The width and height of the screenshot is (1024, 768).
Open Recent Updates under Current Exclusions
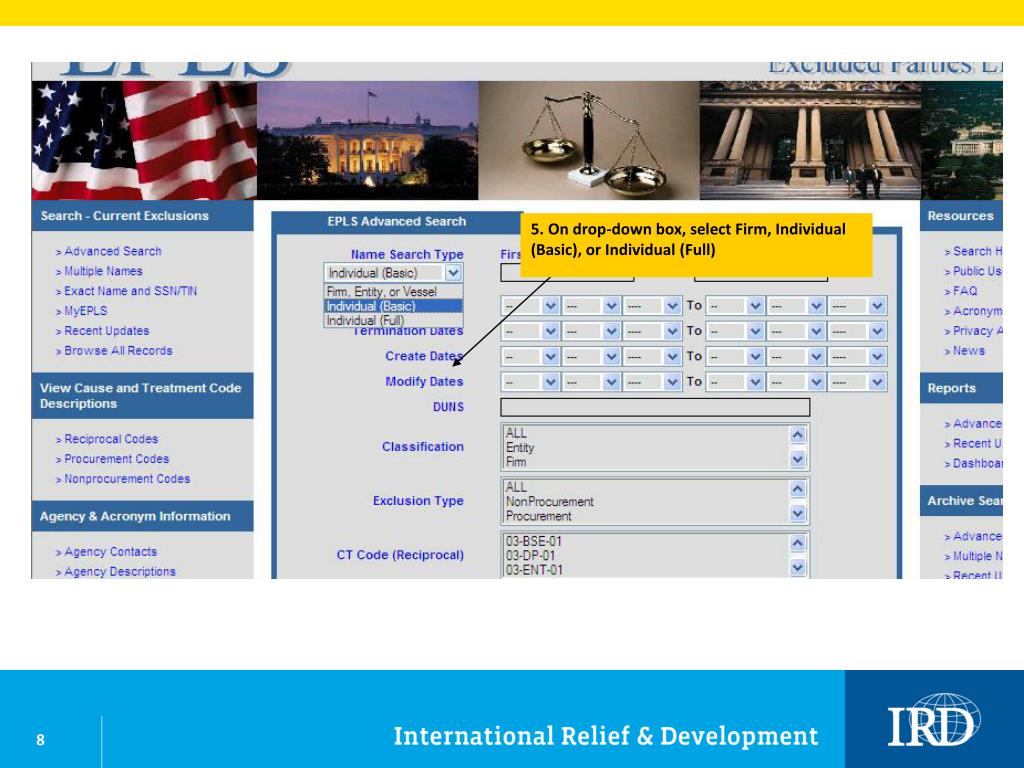[106, 331]
